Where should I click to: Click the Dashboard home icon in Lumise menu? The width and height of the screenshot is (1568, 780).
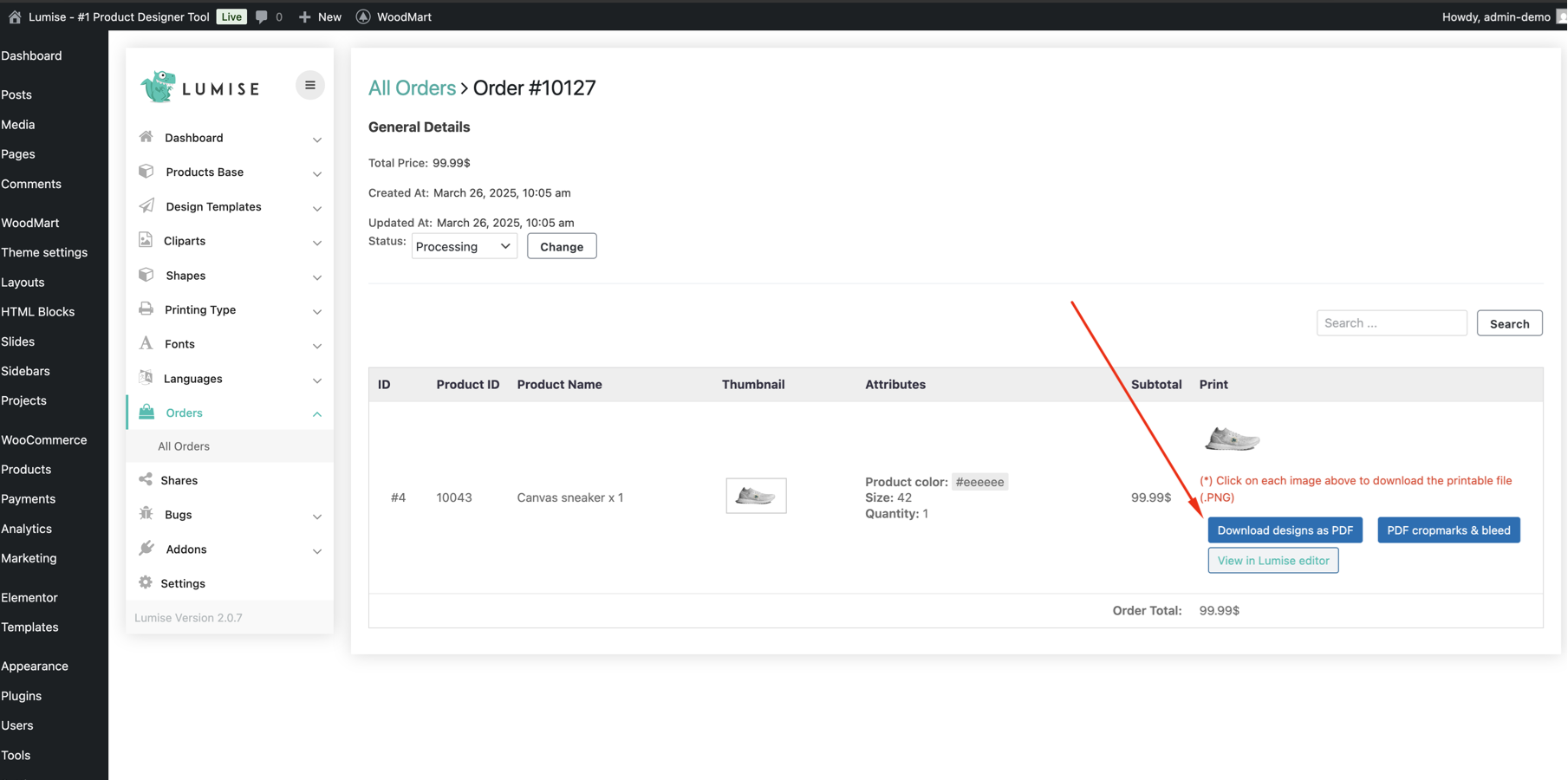click(146, 137)
